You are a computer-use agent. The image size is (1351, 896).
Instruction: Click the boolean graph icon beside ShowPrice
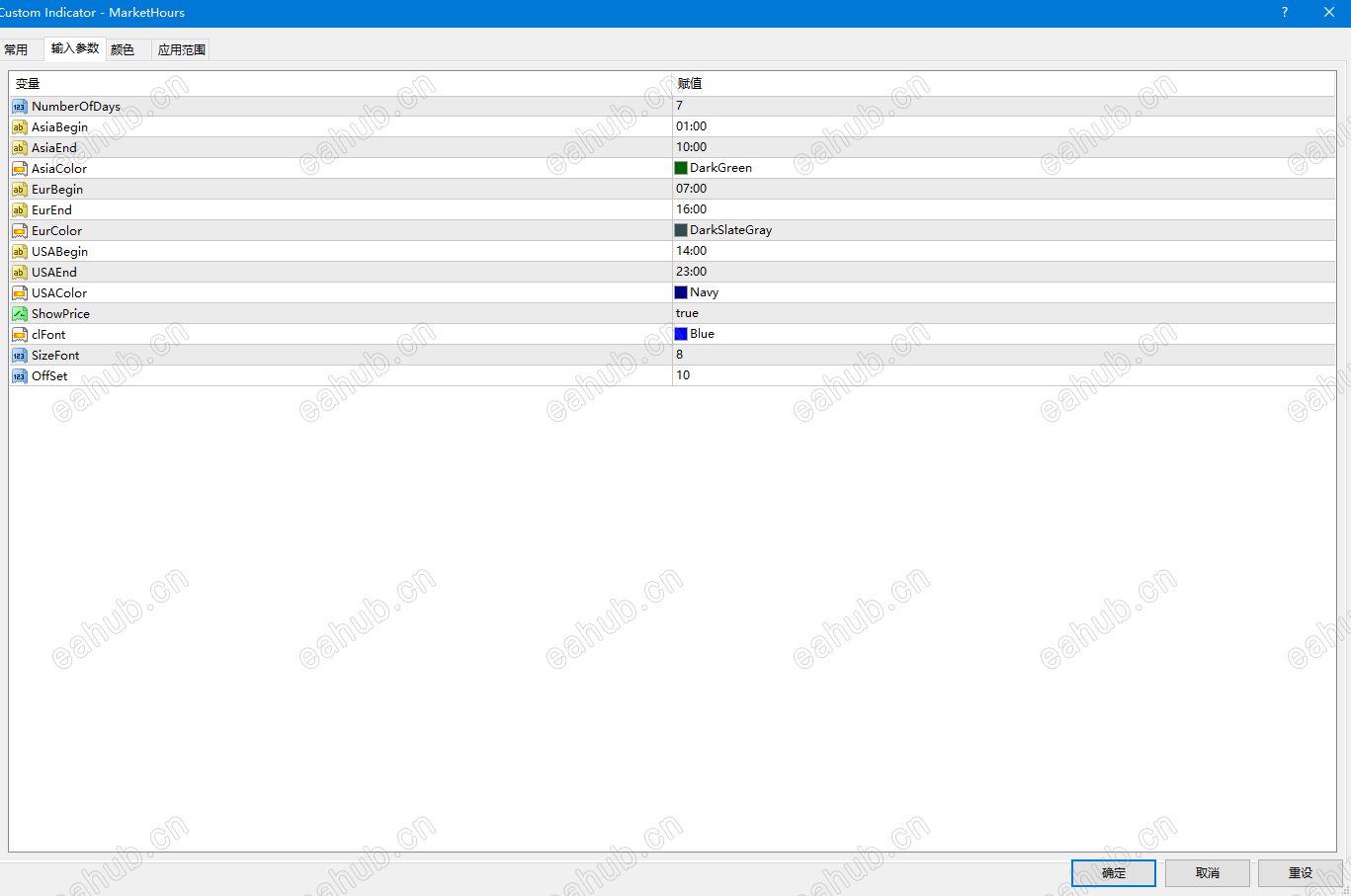19,313
